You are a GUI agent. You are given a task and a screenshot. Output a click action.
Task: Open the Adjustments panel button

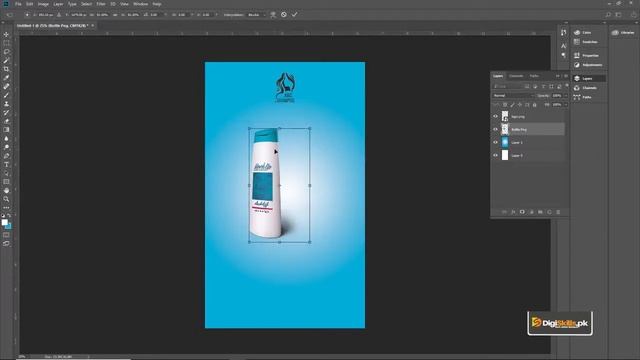click(588, 65)
